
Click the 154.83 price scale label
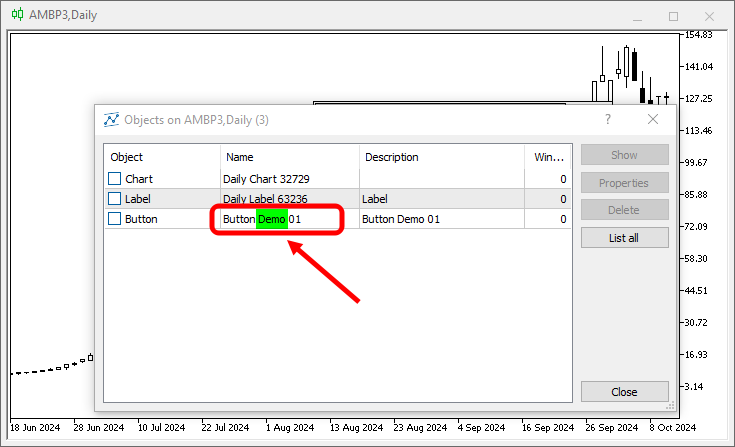[698, 35]
